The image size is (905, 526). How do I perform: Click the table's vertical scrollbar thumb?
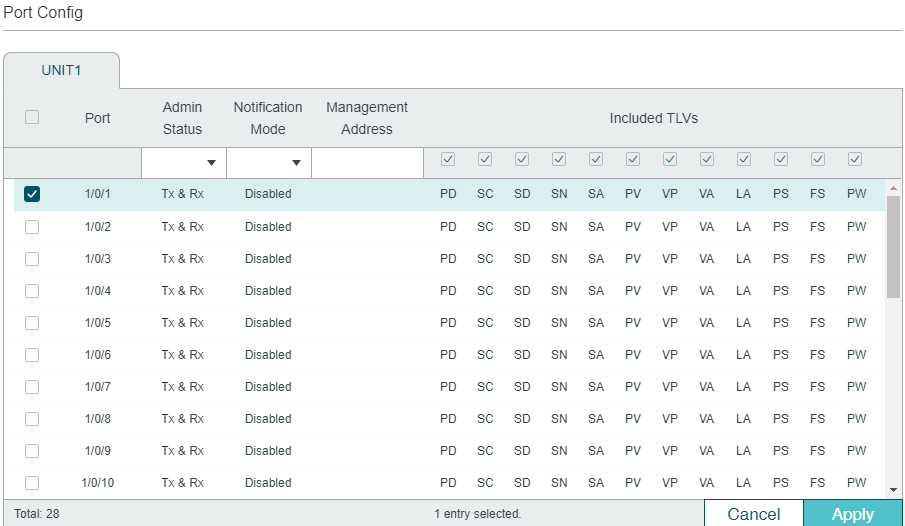click(893, 247)
